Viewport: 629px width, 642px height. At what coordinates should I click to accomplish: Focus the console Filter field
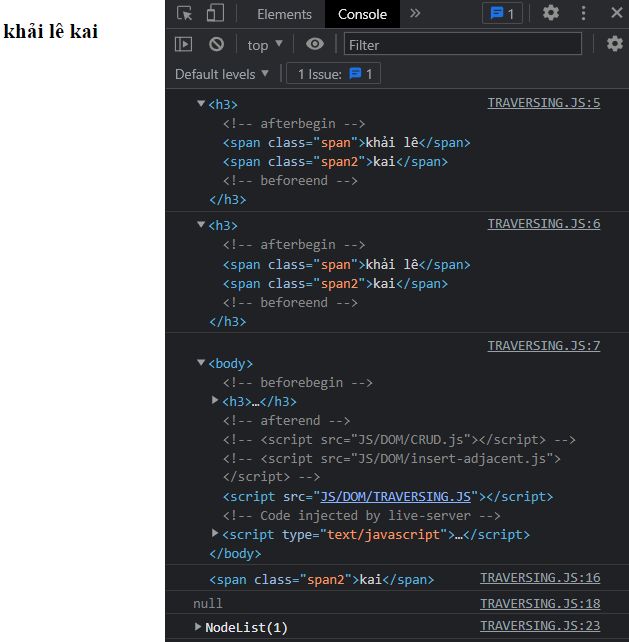click(x=463, y=44)
